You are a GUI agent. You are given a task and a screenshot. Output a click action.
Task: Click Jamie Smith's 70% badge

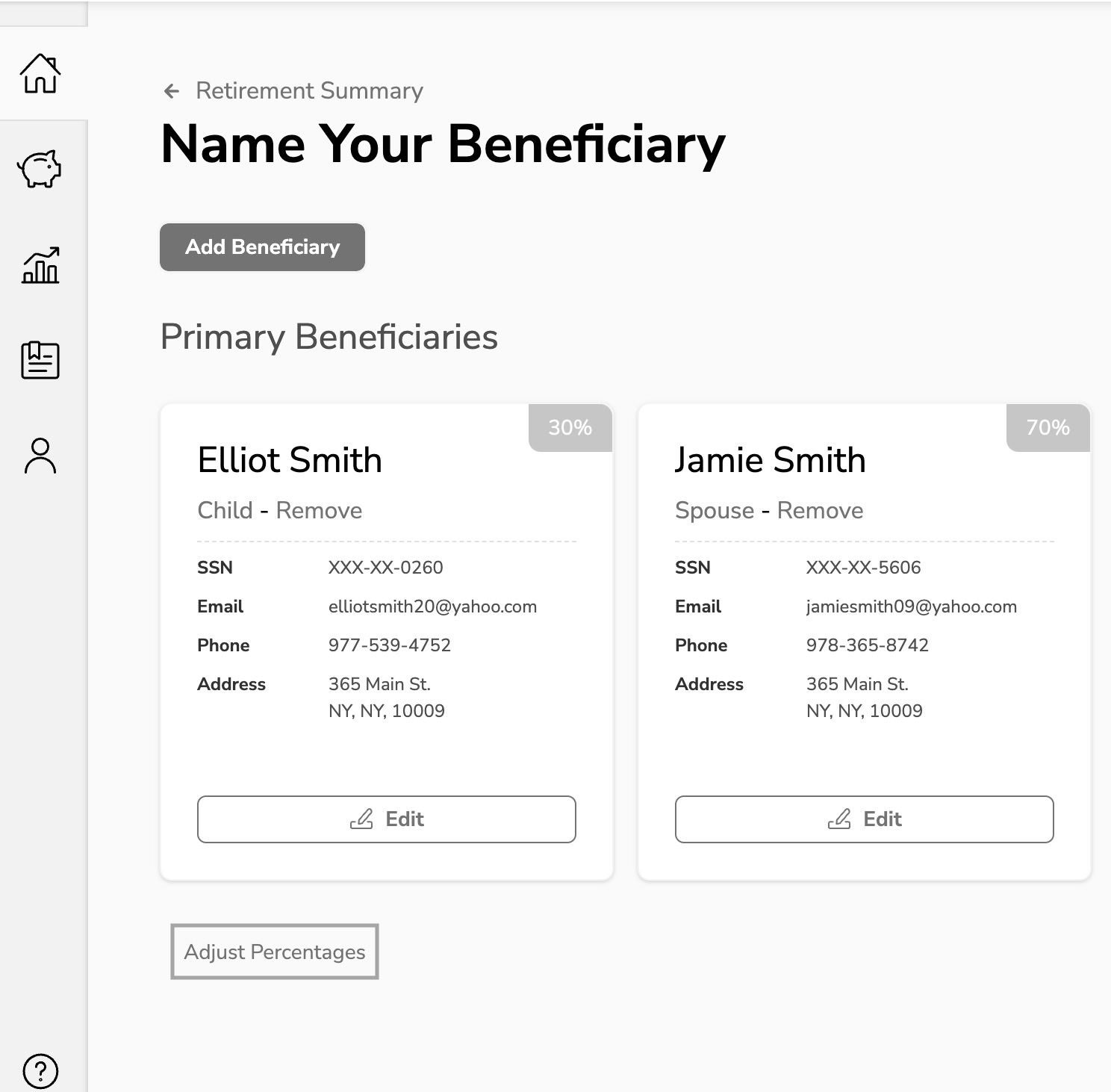pyautogui.click(x=1048, y=427)
